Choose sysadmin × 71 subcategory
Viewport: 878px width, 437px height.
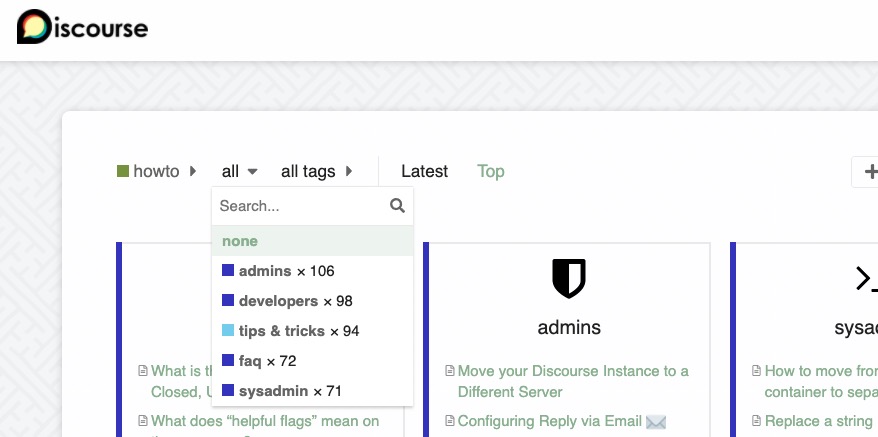pyautogui.click(x=312, y=391)
